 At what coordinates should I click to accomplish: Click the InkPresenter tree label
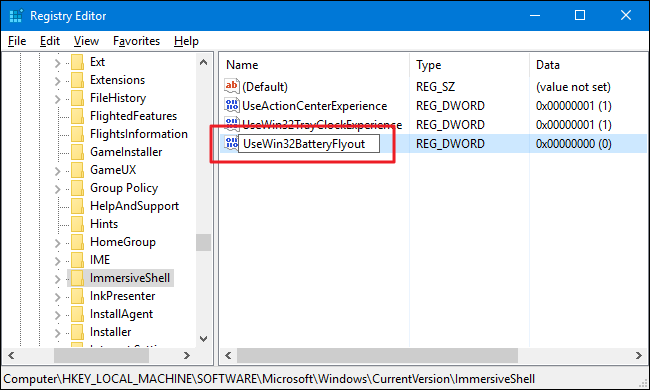pyautogui.click(x=122, y=296)
